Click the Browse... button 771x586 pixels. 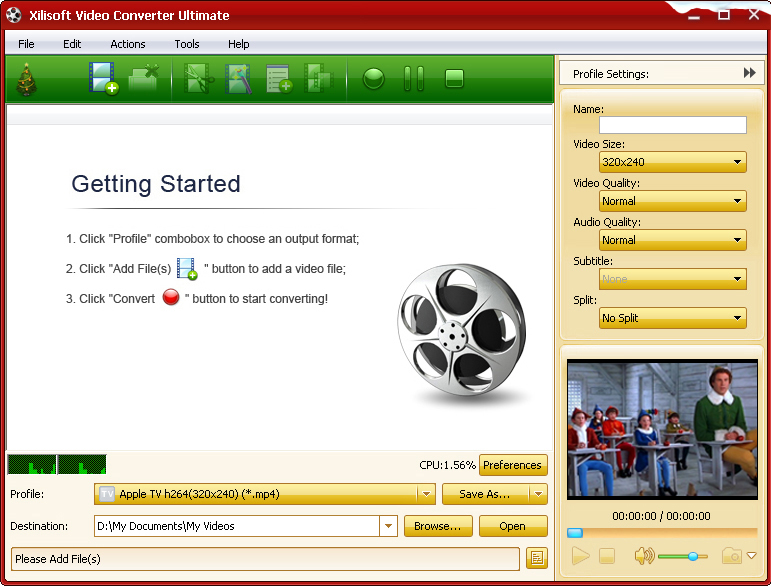pos(438,526)
